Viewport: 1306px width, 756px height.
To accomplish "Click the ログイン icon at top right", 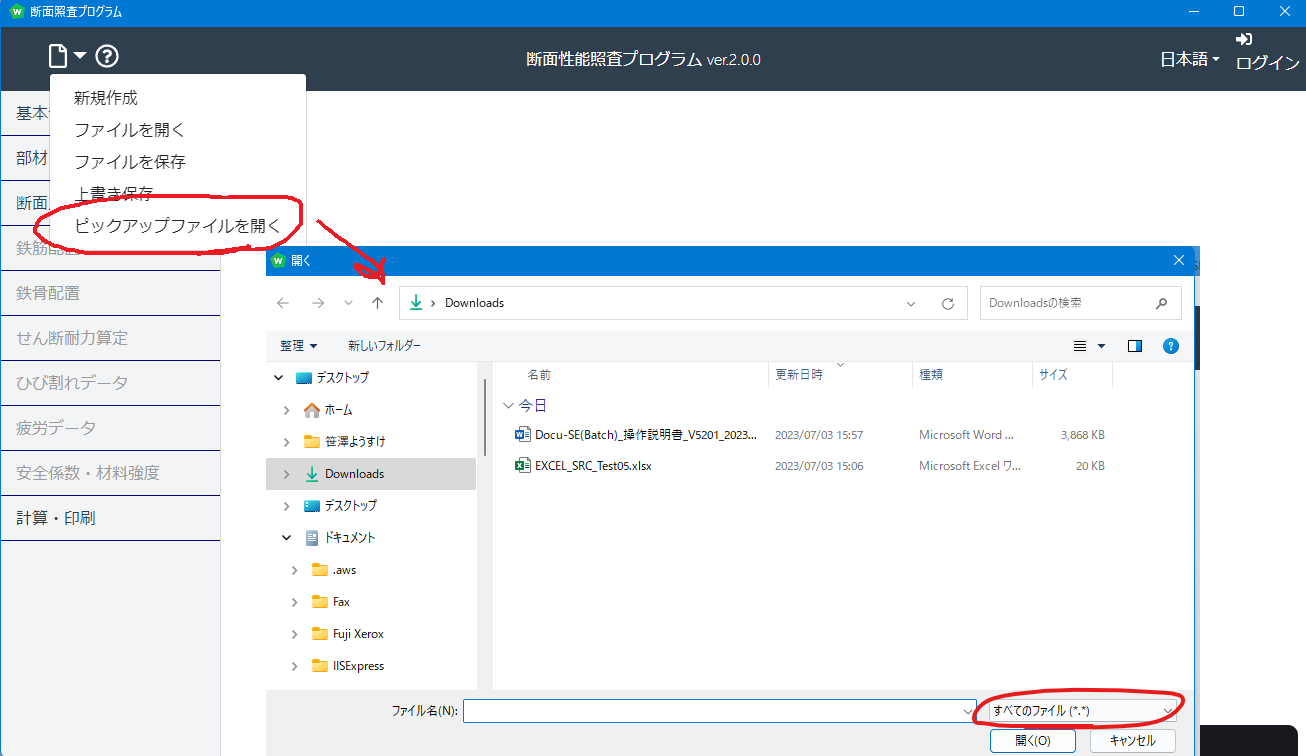I will [x=1243, y=40].
